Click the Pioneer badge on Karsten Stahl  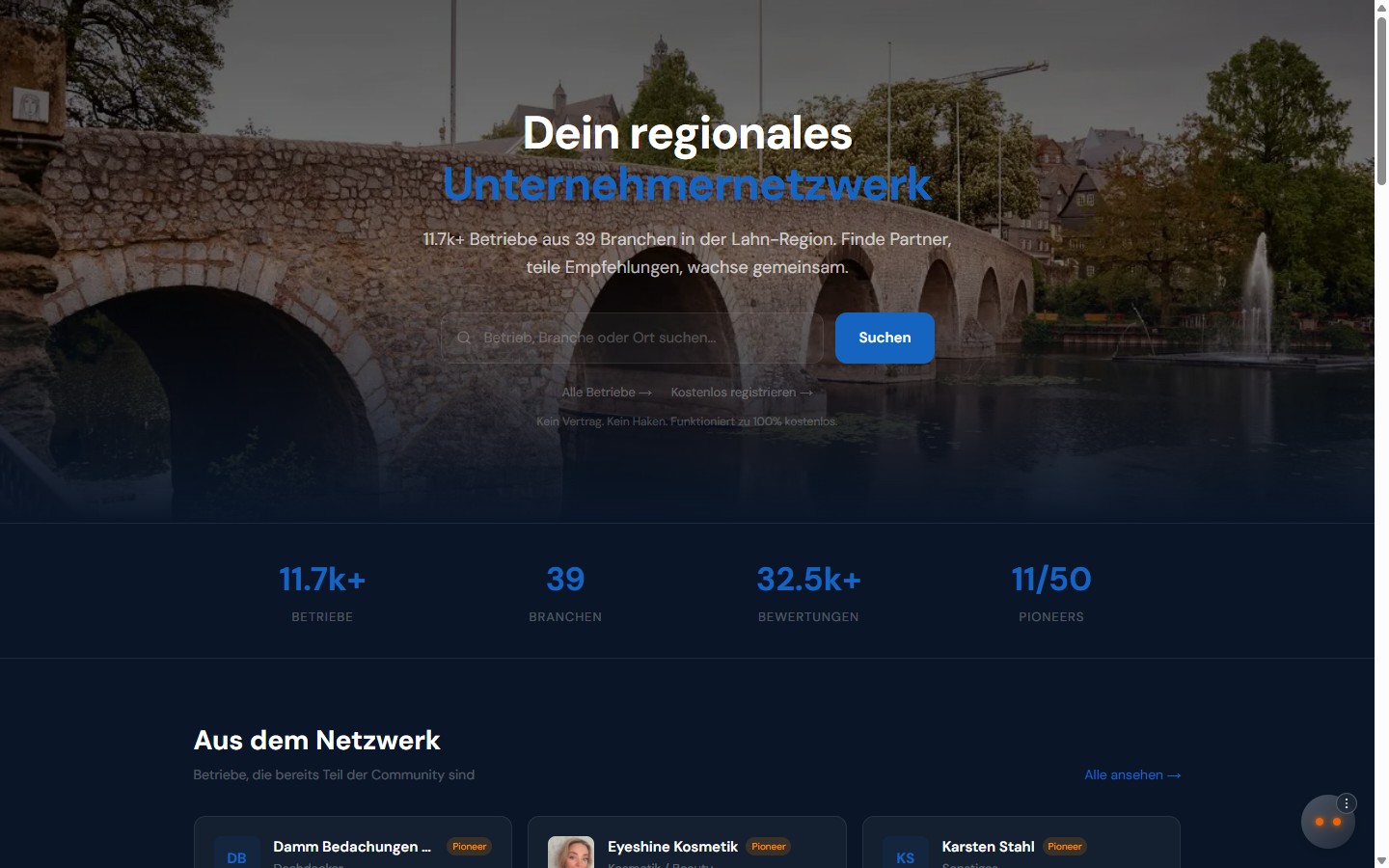1065,847
